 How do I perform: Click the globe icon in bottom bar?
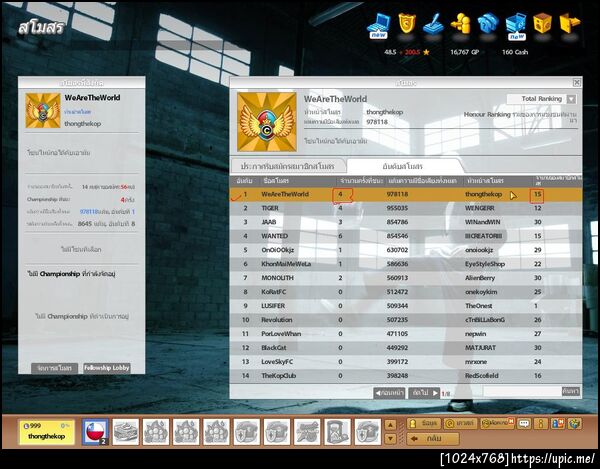click(x=575, y=423)
